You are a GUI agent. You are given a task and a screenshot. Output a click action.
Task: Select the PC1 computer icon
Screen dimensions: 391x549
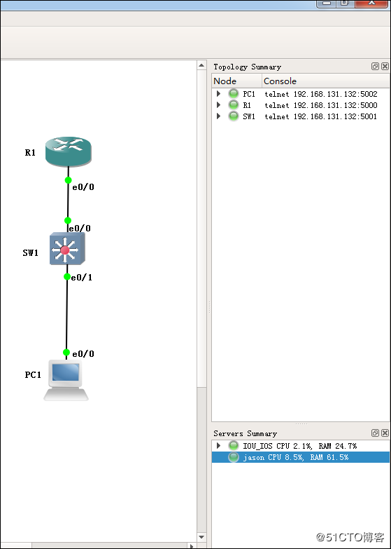[x=66, y=380]
